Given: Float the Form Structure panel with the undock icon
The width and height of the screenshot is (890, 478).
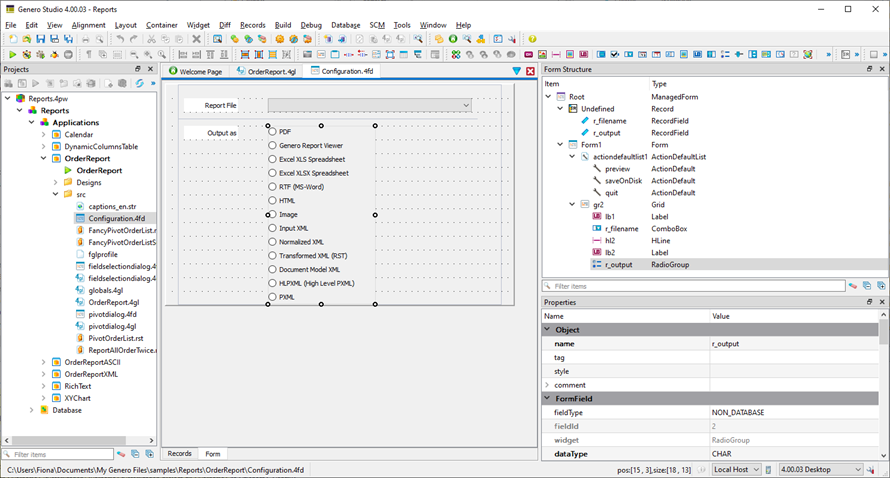Looking at the screenshot, I should (x=870, y=69).
